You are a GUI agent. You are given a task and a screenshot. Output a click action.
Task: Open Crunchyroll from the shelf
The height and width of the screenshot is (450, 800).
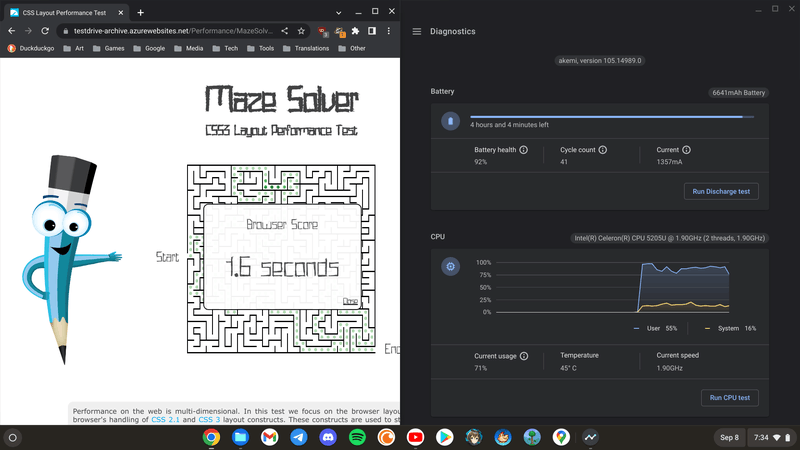click(x=386, y=437)
